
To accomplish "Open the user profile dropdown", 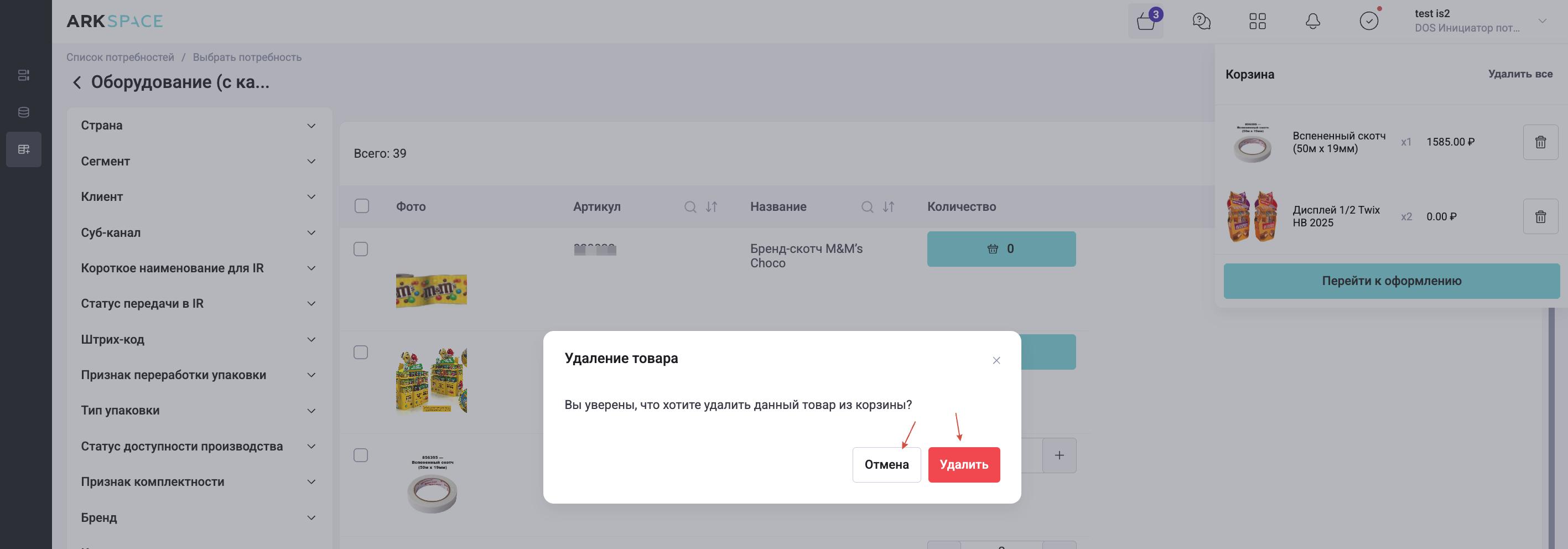I will [x=1542, y=21].
